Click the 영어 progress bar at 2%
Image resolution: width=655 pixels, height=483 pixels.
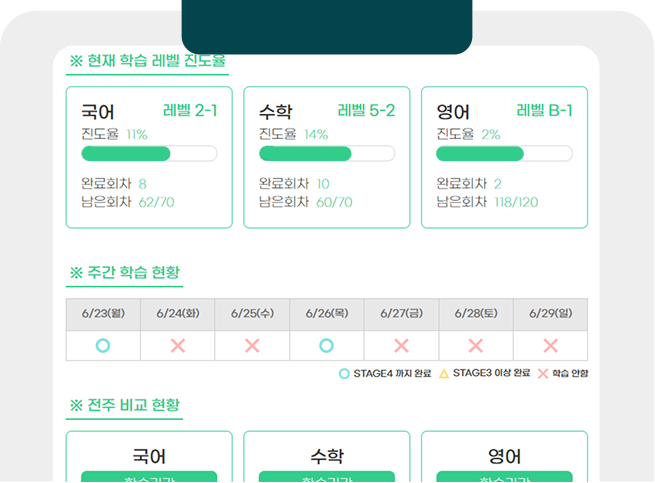point(504,153)
